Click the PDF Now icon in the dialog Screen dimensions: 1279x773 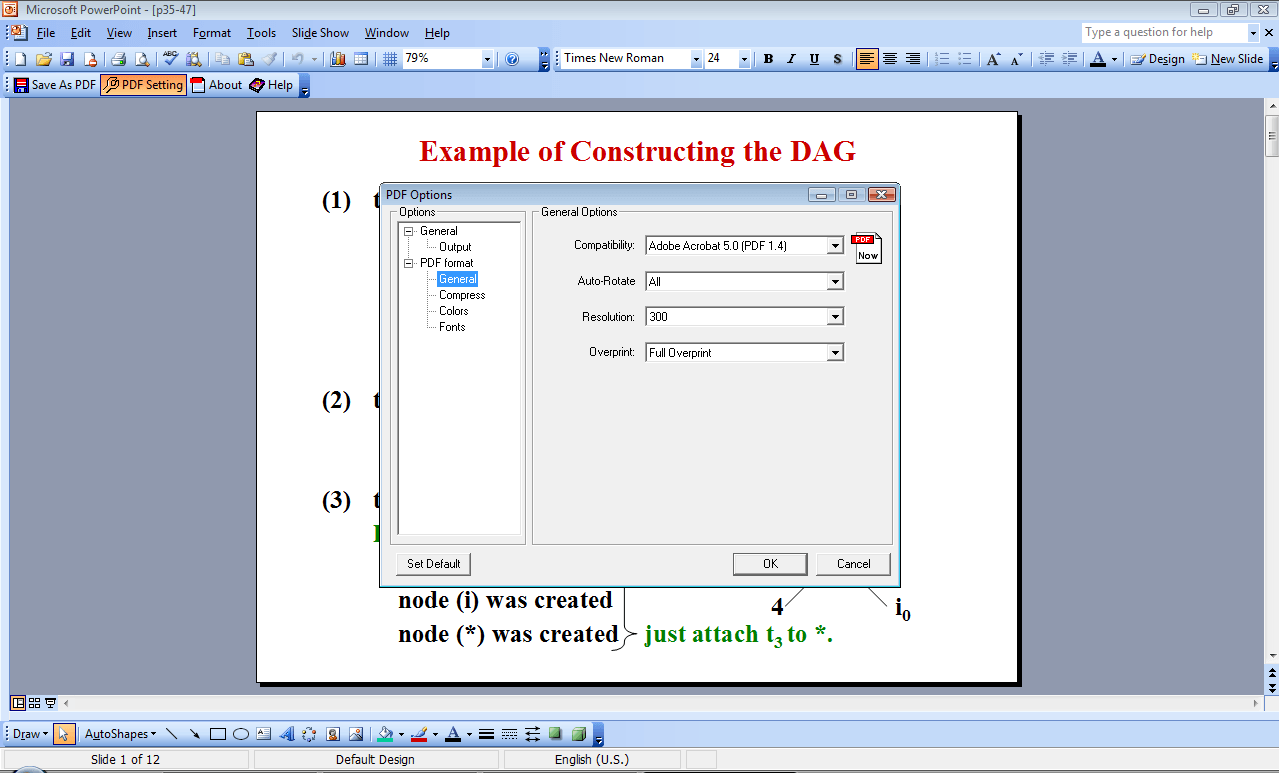(x=867, y=248)
